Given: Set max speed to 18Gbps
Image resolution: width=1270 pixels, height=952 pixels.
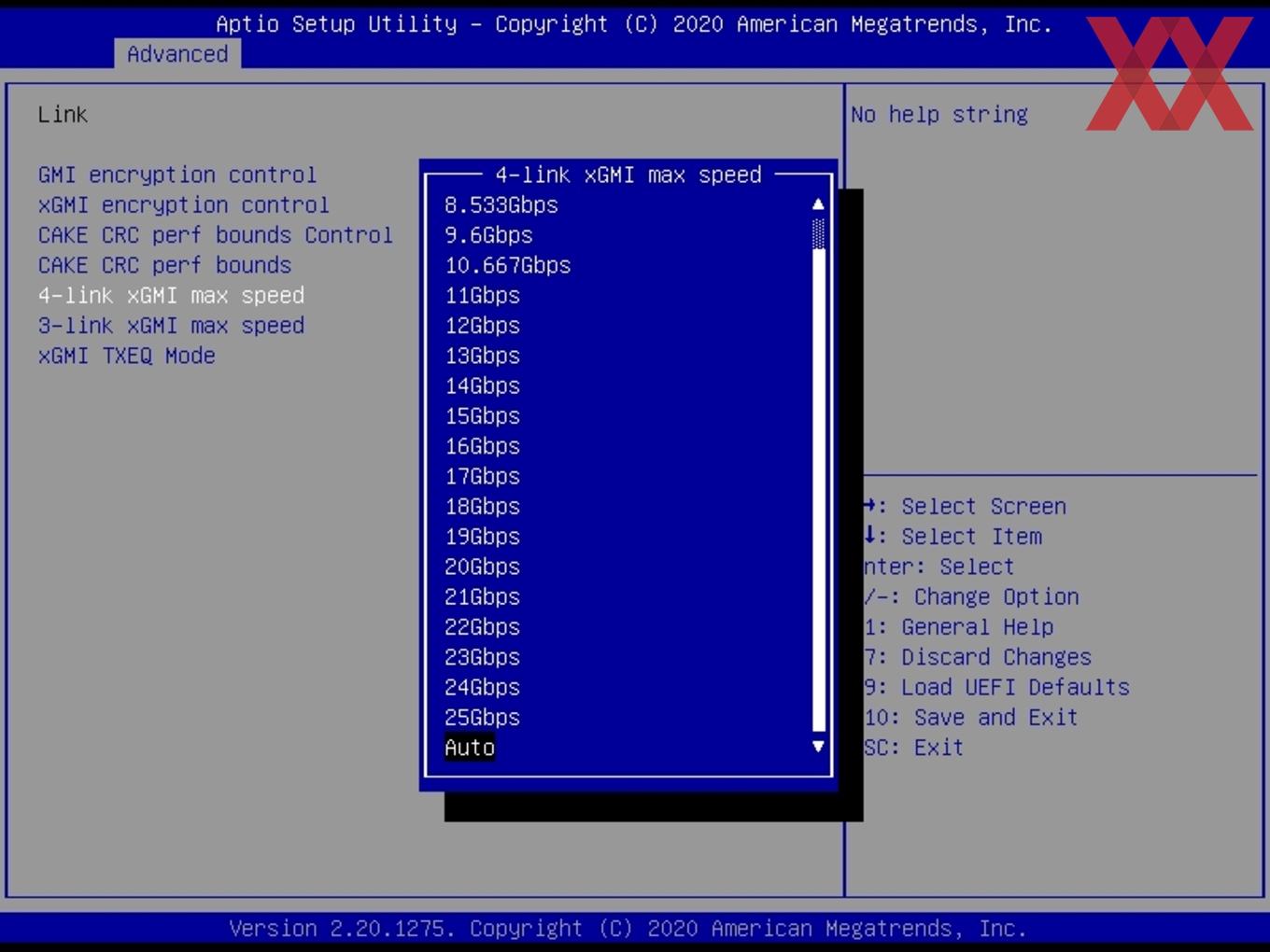Looking at the screenshot, I should click(482, 506).
